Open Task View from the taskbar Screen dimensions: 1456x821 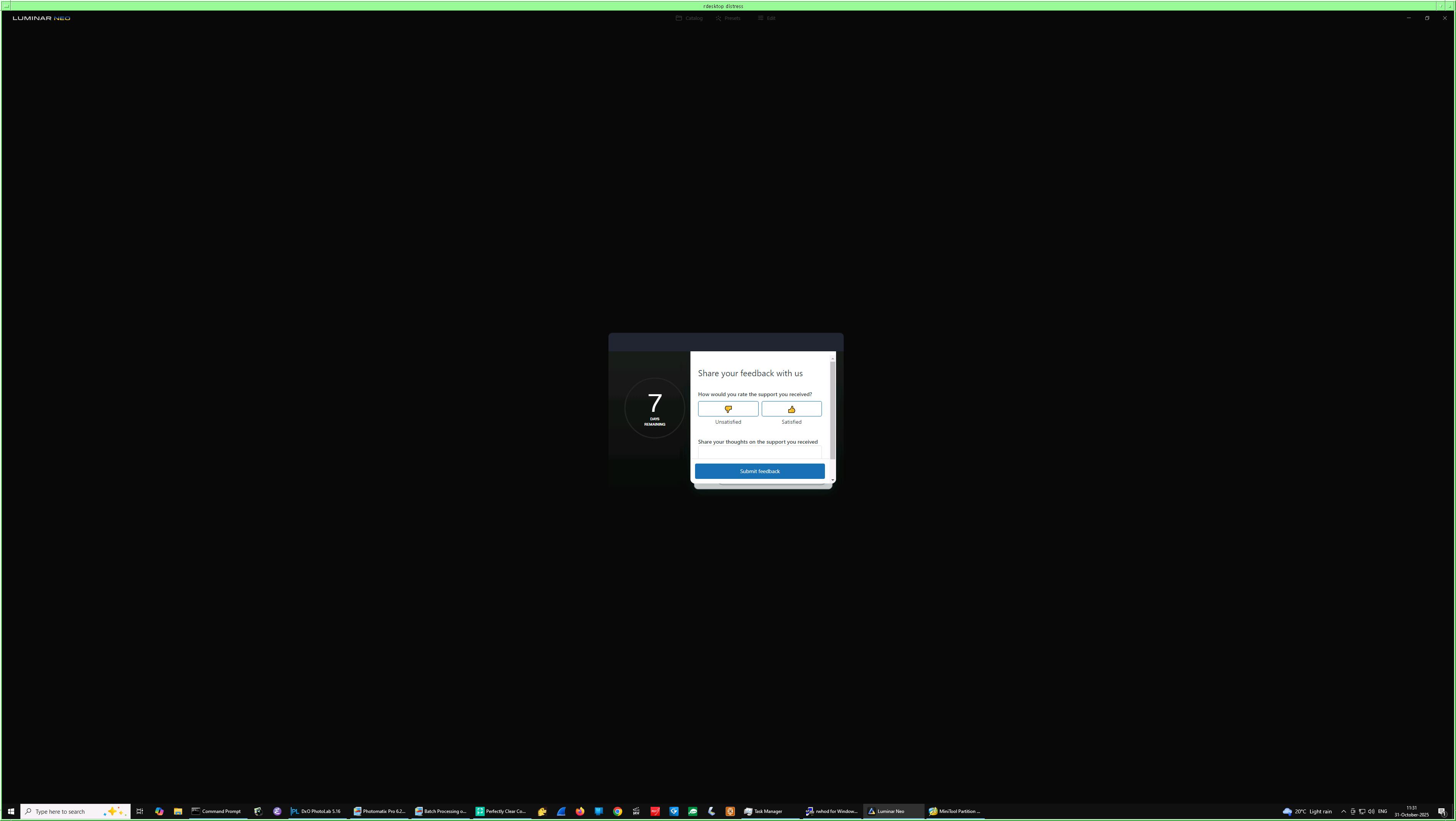pos(139,811)
